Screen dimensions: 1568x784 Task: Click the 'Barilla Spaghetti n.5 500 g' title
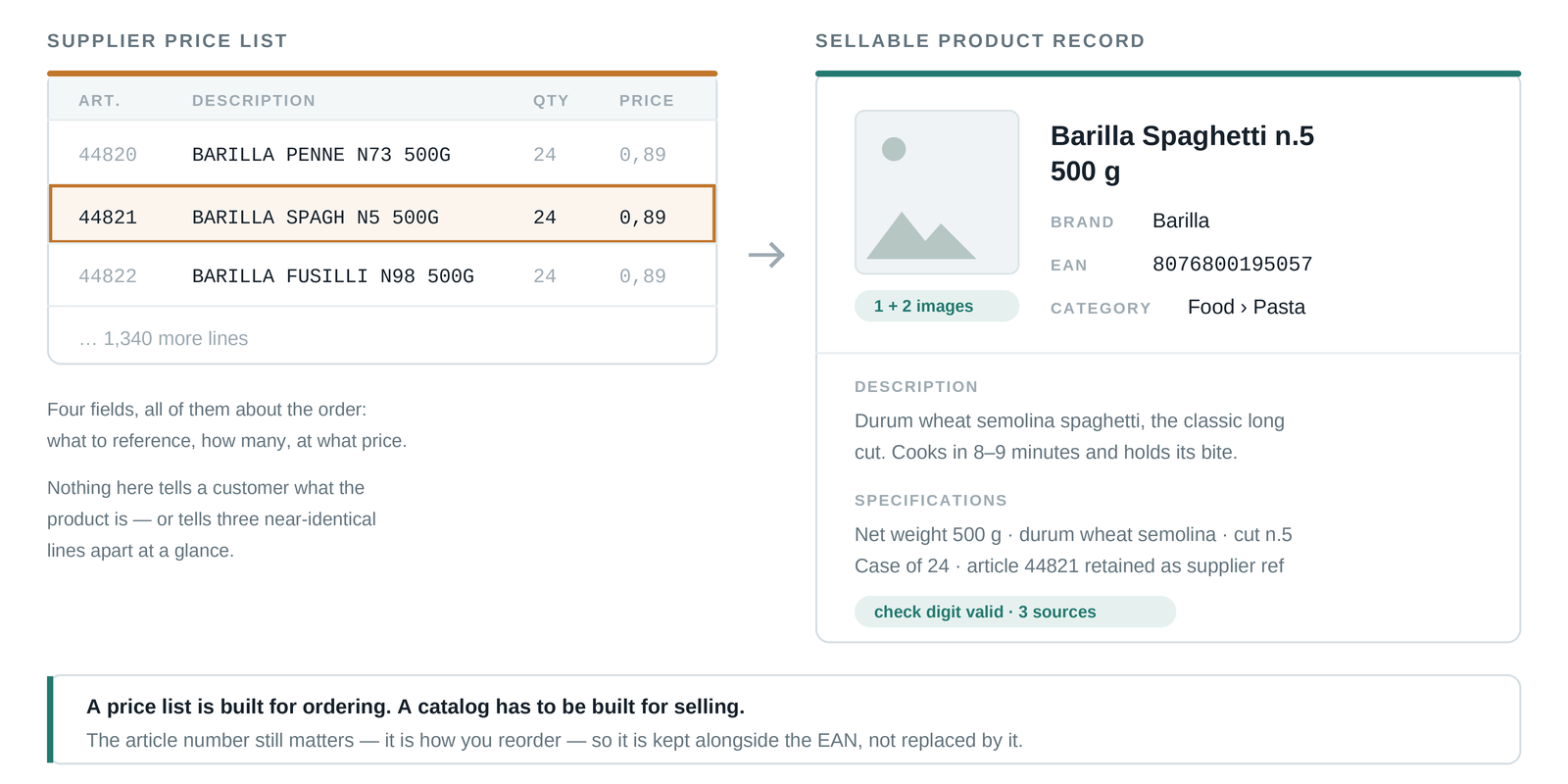(1182, 153)
